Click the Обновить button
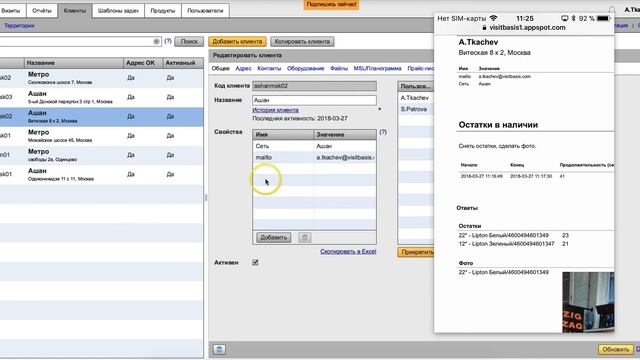Viewport: 640px width, 360px height. pos(616,349)
